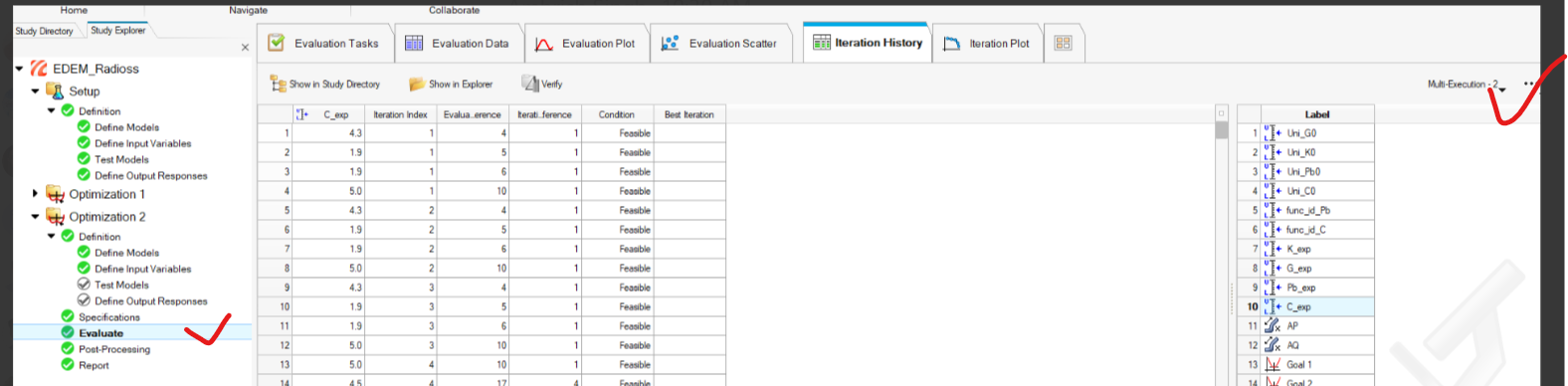Close the Study Explorer panel
1568x386 pixels.
pyautogui.click(x=245, y=48)
